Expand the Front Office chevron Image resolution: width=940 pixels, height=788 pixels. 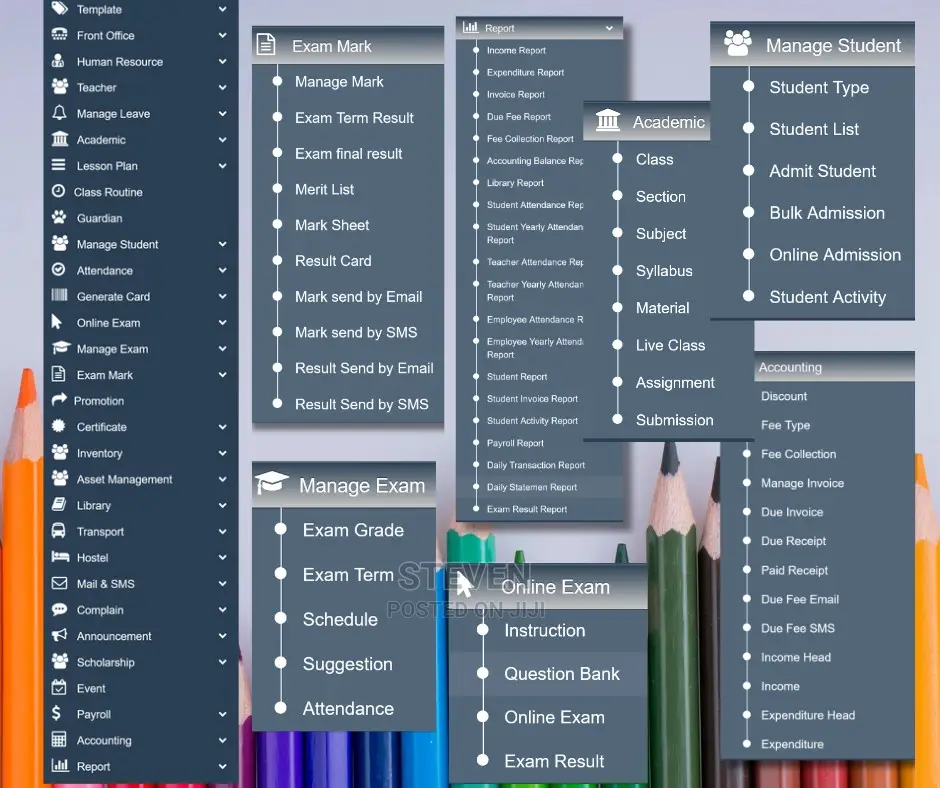222,35
